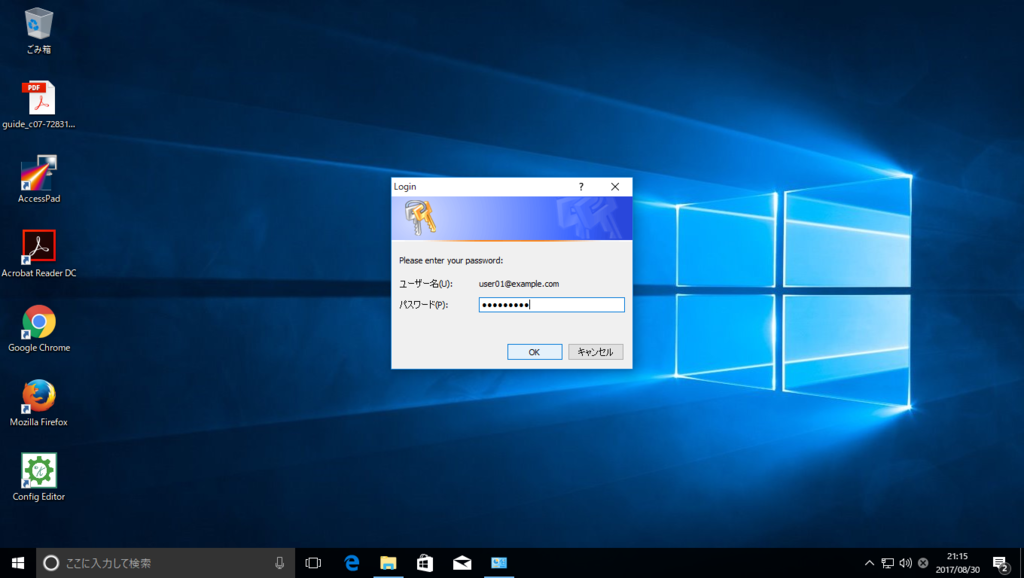Close the Login dialog
The height and width of the screenshot is (578, 1024).
tap(615, 187)
